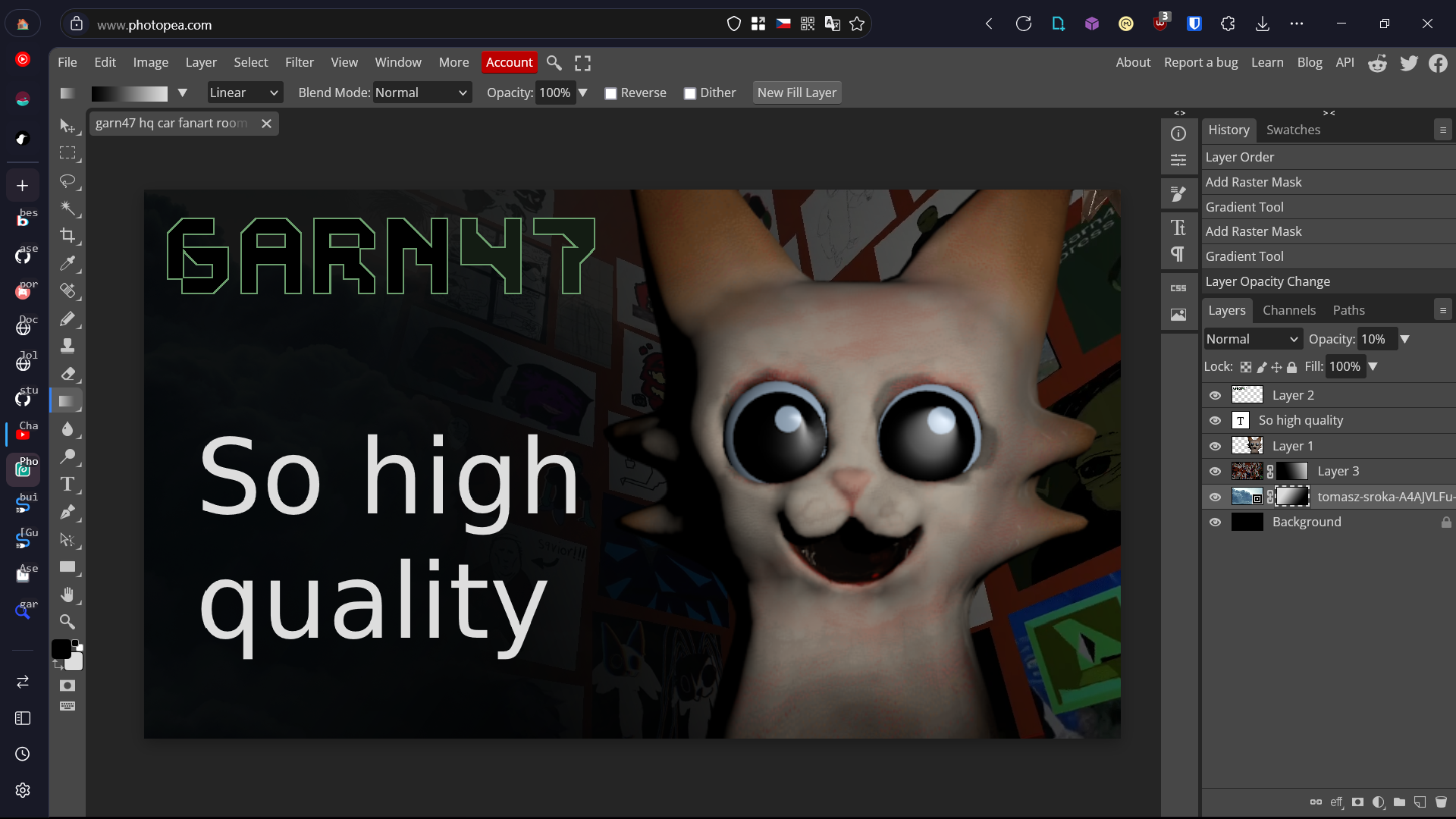Select the Magic Wand tool

pos(67,209)
